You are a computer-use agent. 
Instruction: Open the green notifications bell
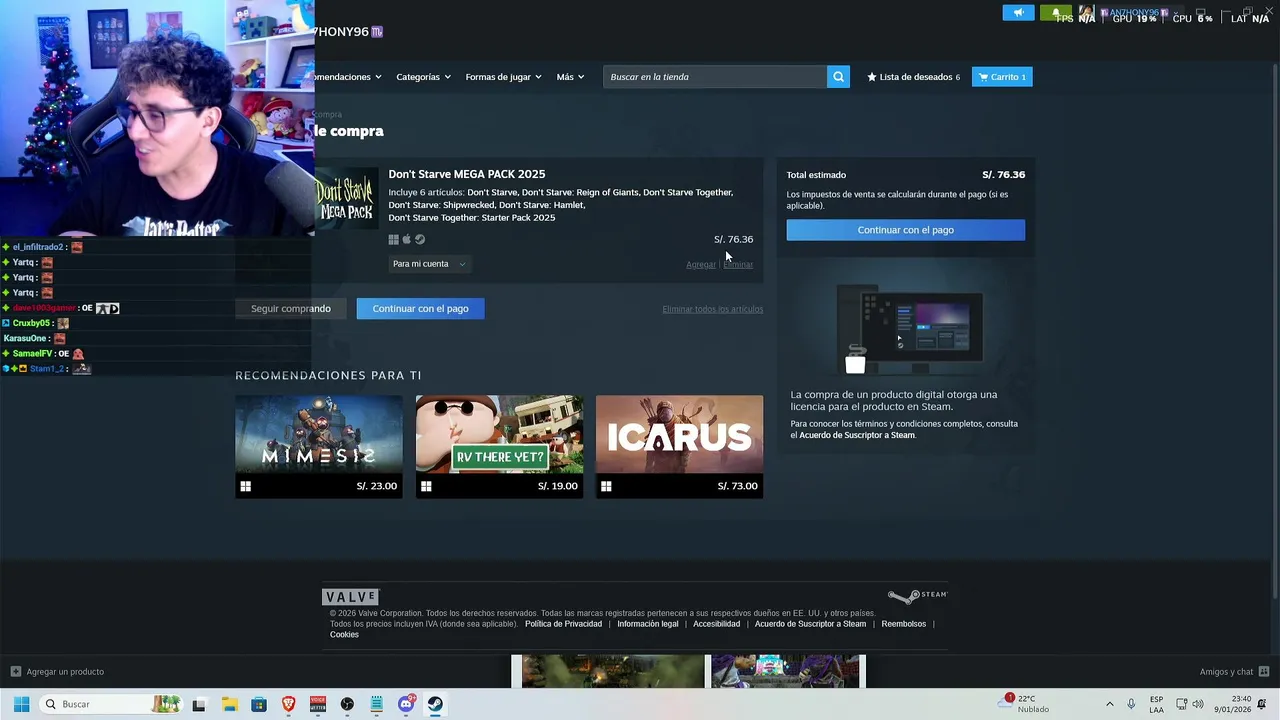tap(1056, 13)
